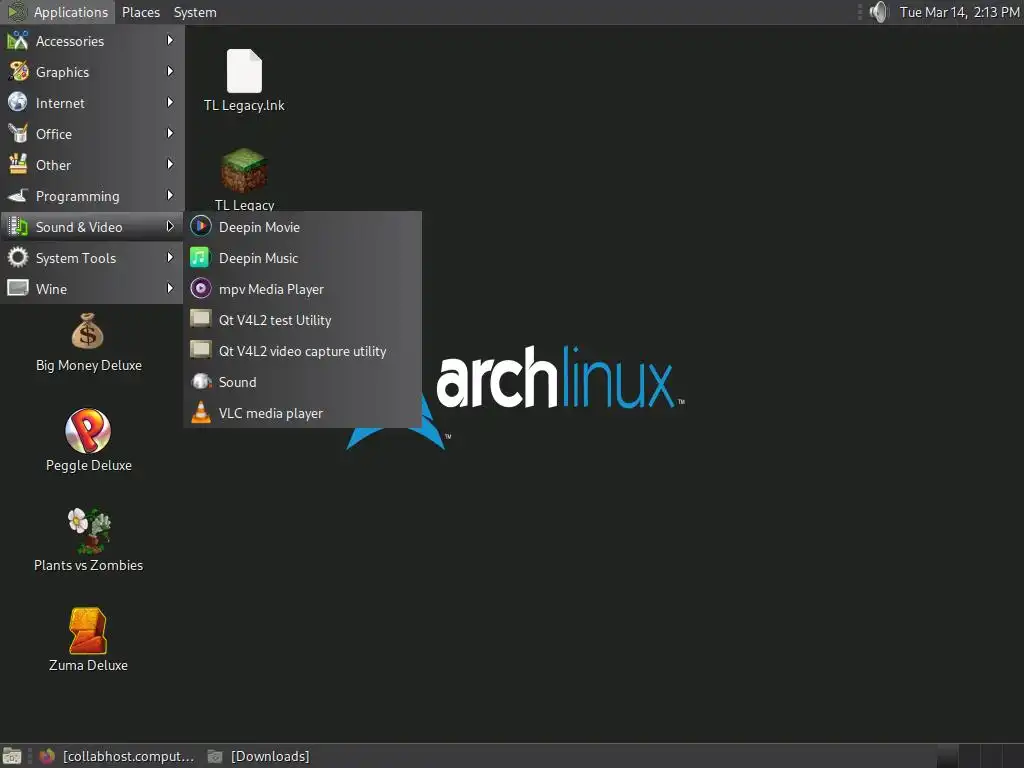Expand the Internet submenu arrow
This screenshot has height=768, width=1024.
point(170,103)
